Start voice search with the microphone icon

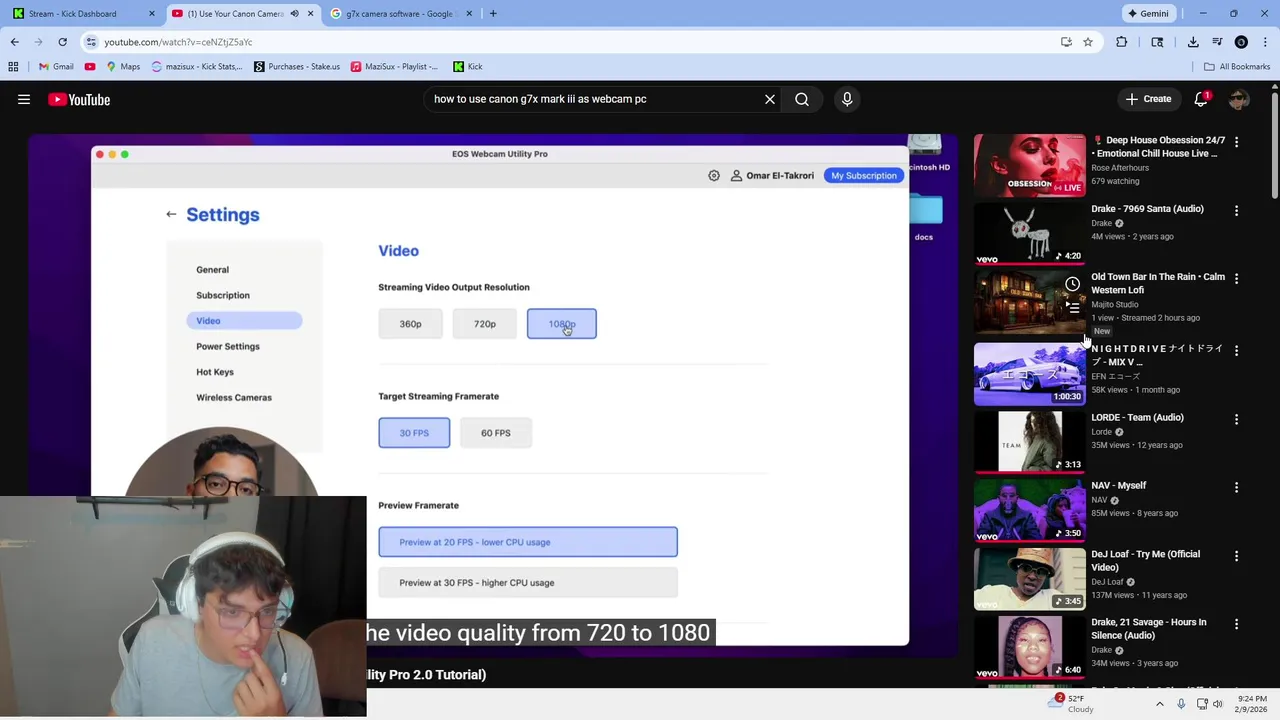(x=847, y=99)
